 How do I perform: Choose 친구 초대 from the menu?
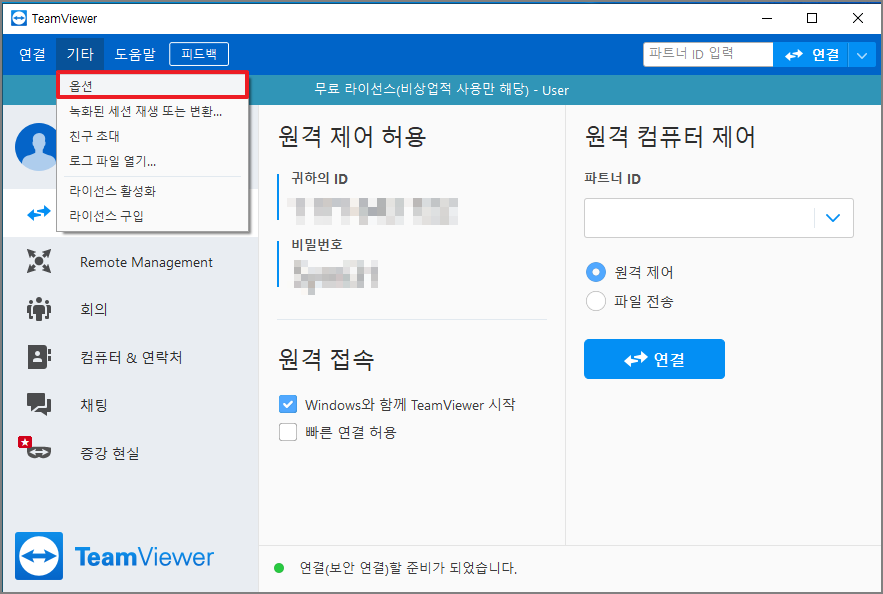click(94, 136)
